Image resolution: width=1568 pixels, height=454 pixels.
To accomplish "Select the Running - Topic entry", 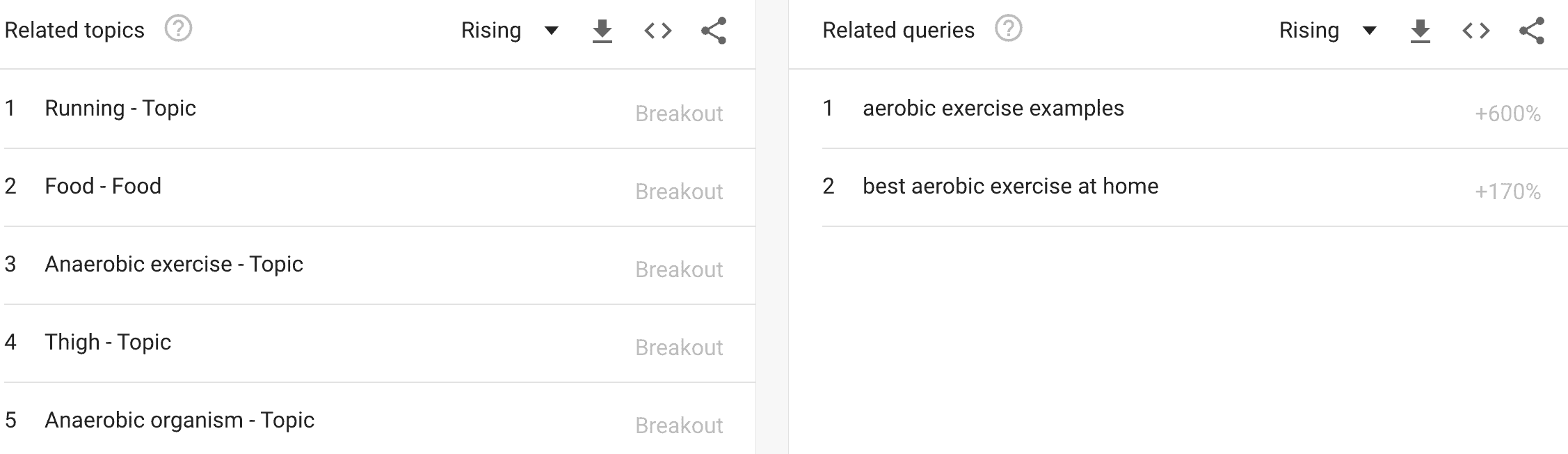I will coord(120,108).
